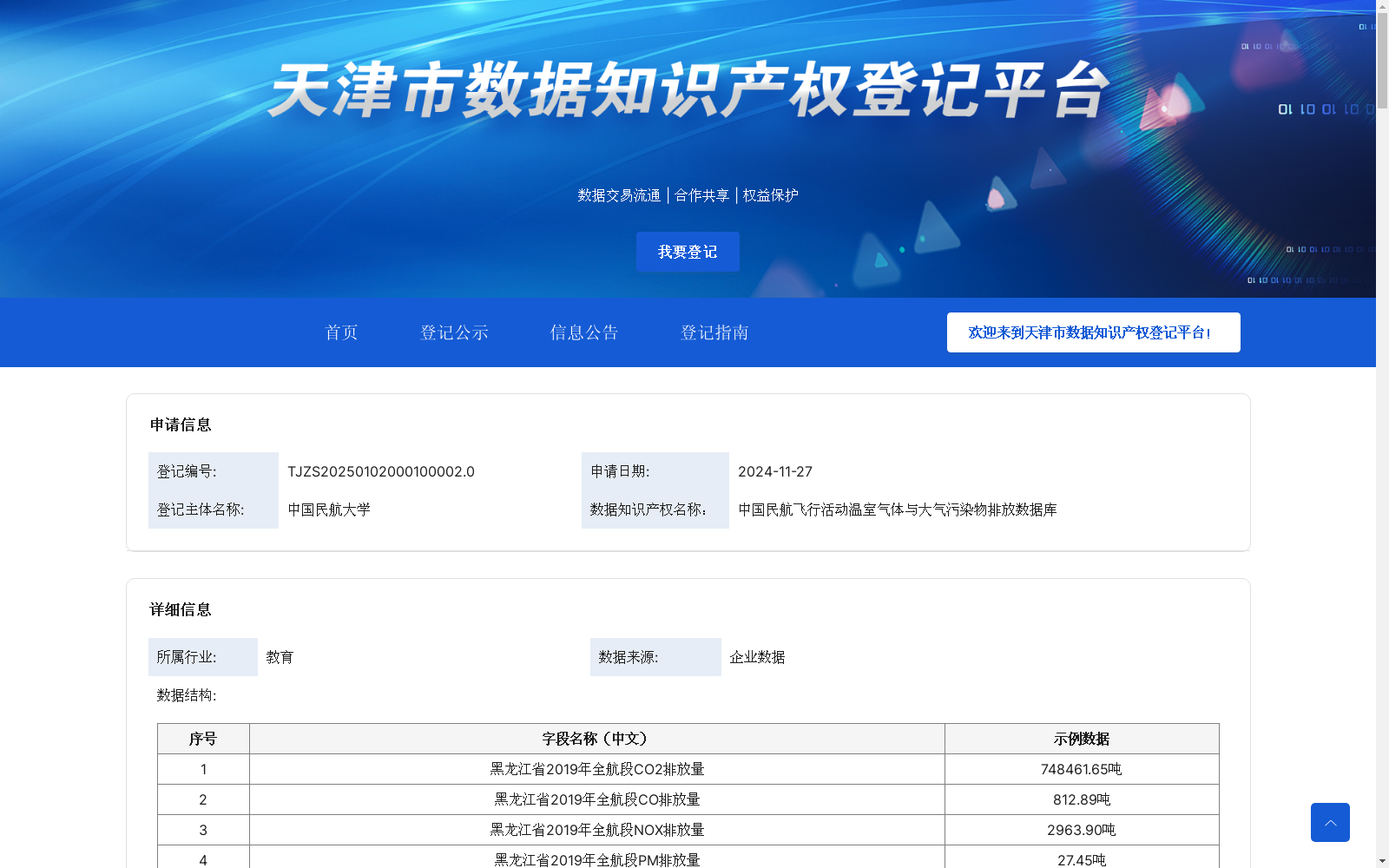The height and width of the screenshot is (868, 1389).
Task: Click title 中国民航飞行活动温室气体与大气污染物排放数据库
Action: 898,510
